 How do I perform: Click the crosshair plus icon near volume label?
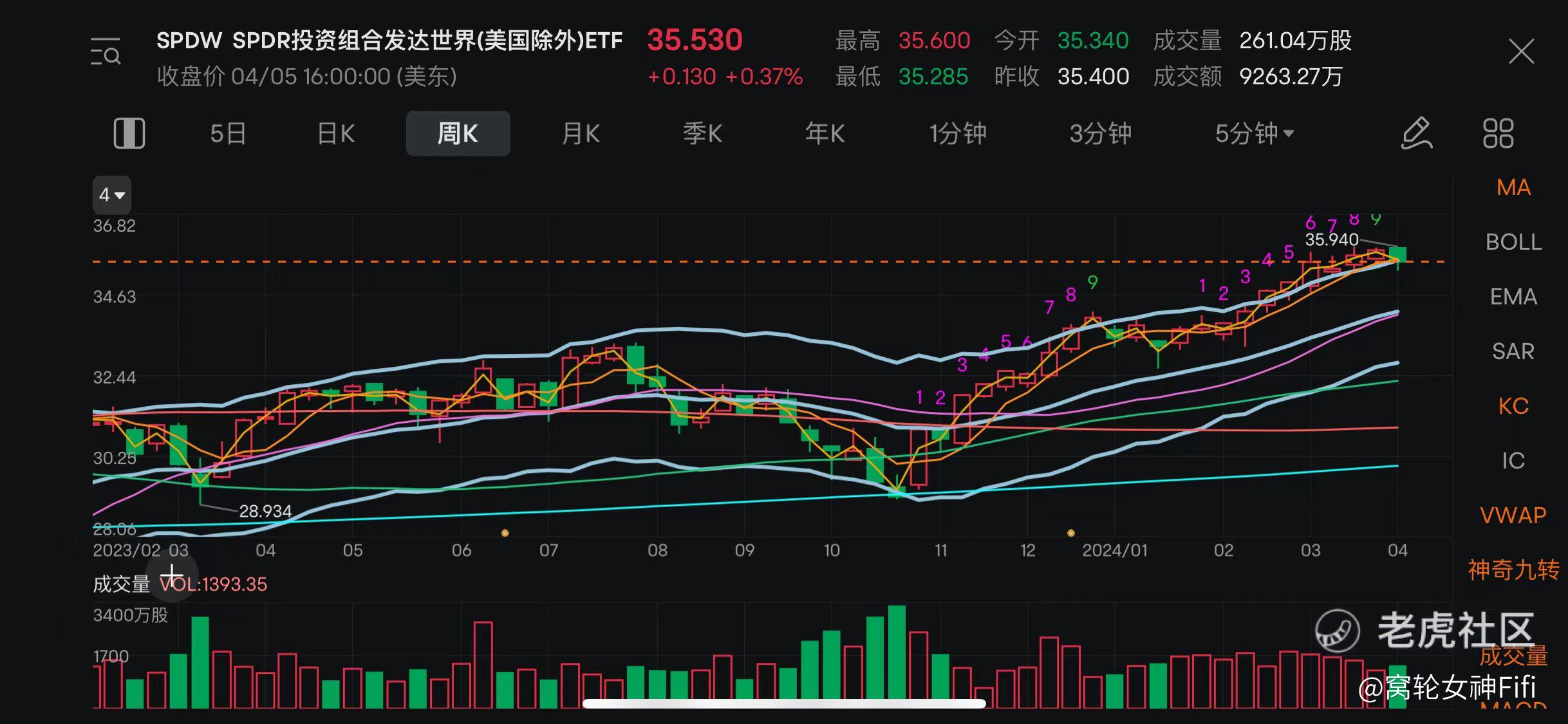pyautogui.click(x=172, y=576)
